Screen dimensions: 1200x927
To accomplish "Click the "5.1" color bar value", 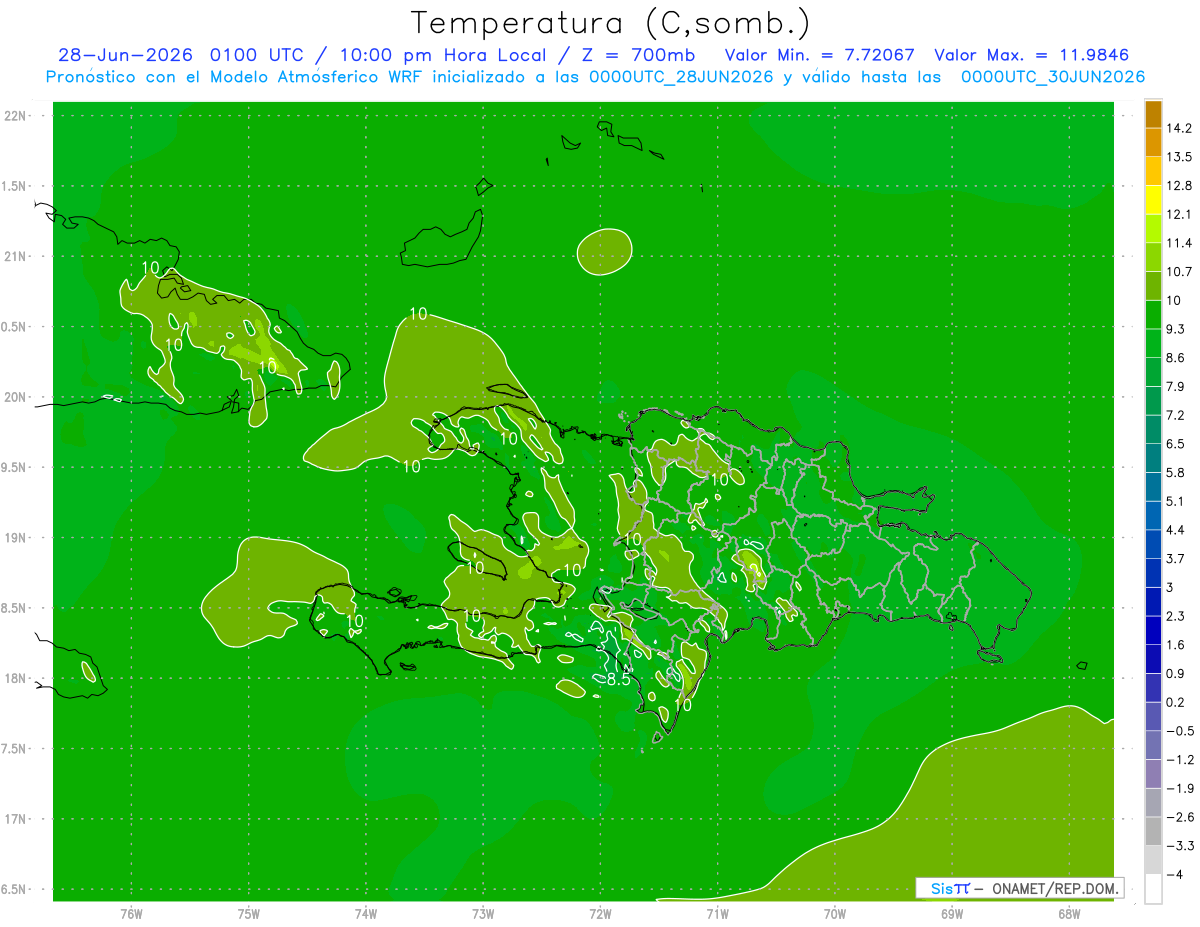I will [x=1177, y=502].
